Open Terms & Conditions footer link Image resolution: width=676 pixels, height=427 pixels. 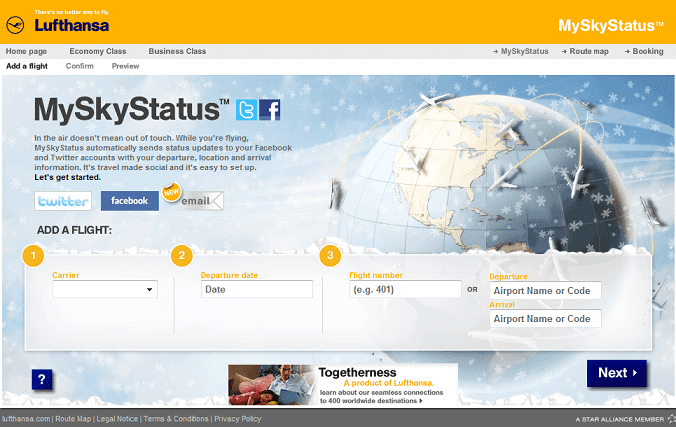click(176, 419)
